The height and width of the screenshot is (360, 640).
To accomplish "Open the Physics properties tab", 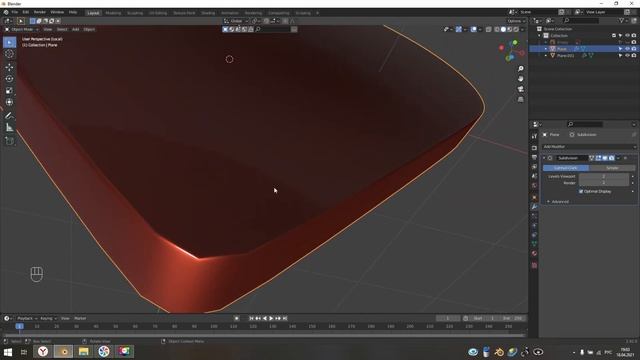I will 534,226.
